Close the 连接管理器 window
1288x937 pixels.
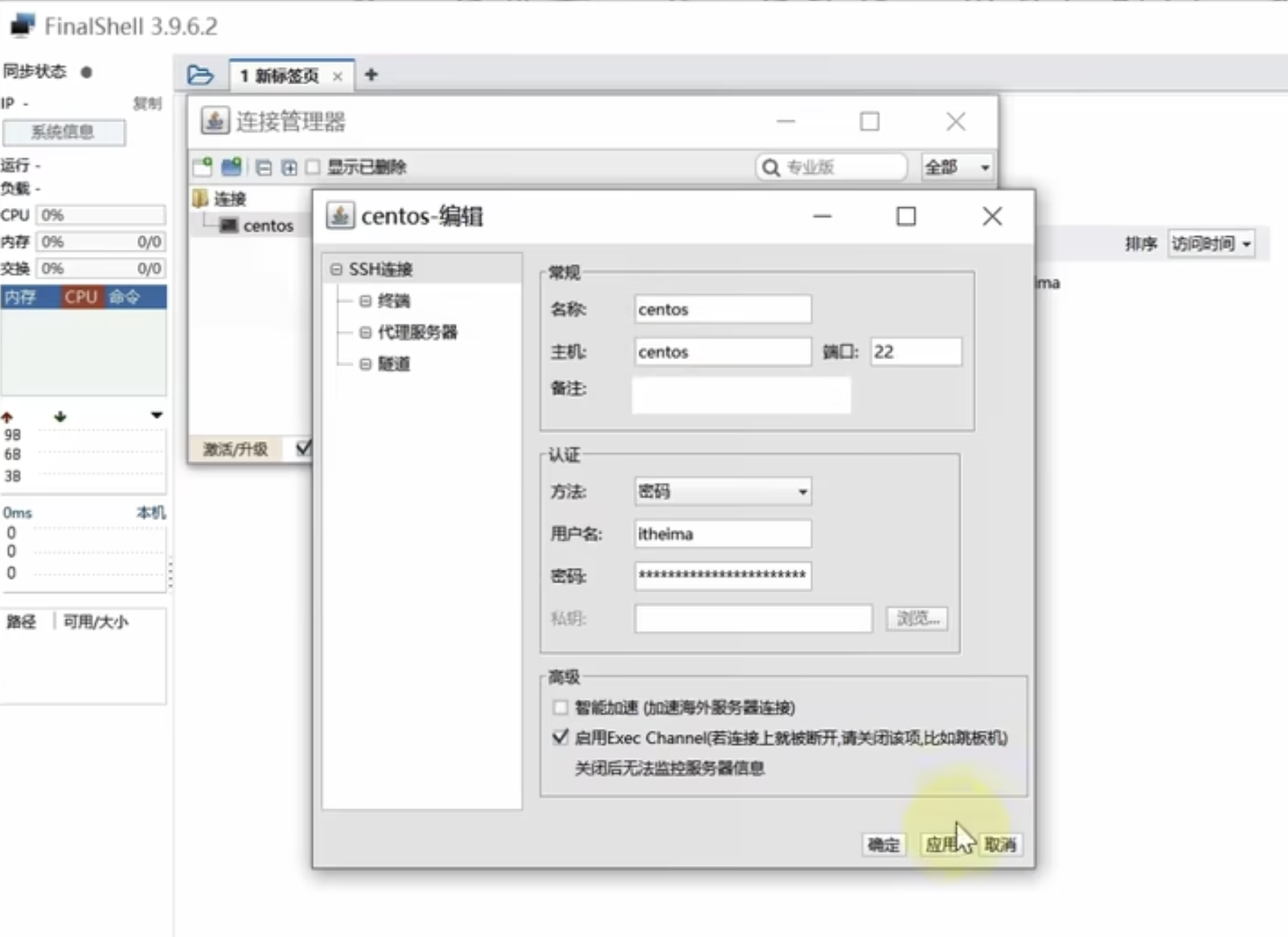[x=956, y=121]
